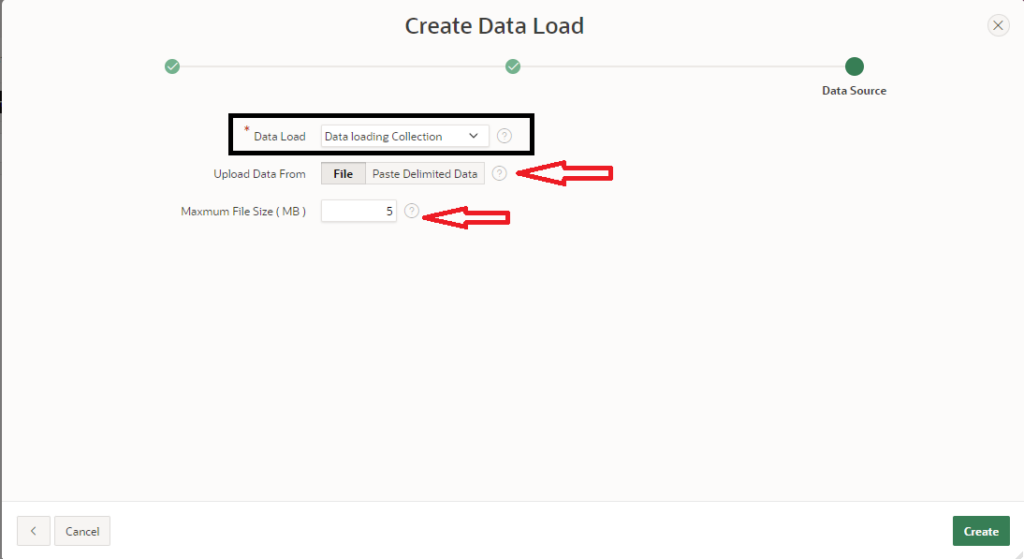Click the Create Data Load dialog title
Image resolution: width=1024 pixels, height=559 pixels.
[494, 26]
